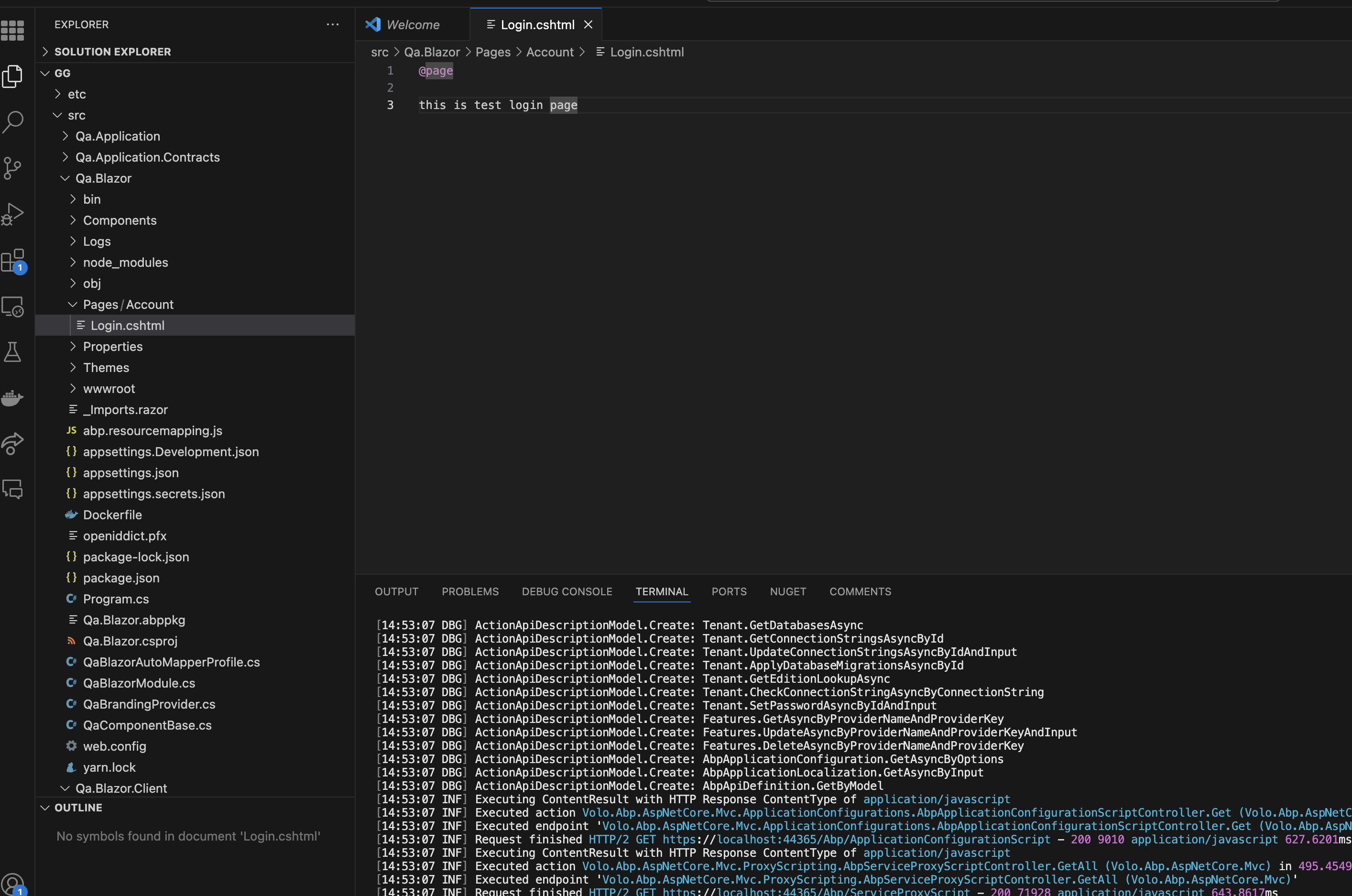Click the Accounts icon at bottom
The image size is (1352, 896).
(12, 884)
